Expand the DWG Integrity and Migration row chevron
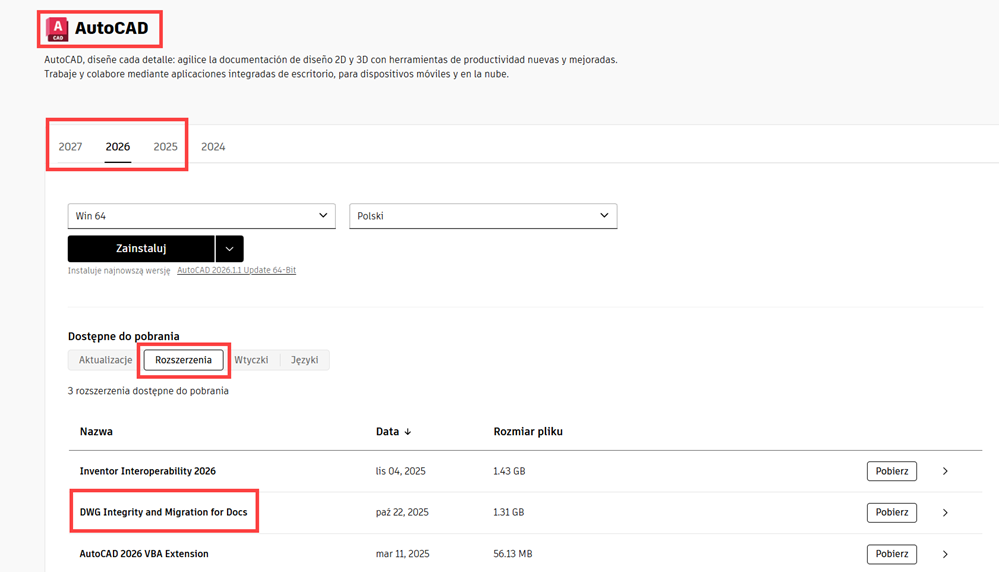The height and width of the screenshot is (572, 1000). coord(945,513)
